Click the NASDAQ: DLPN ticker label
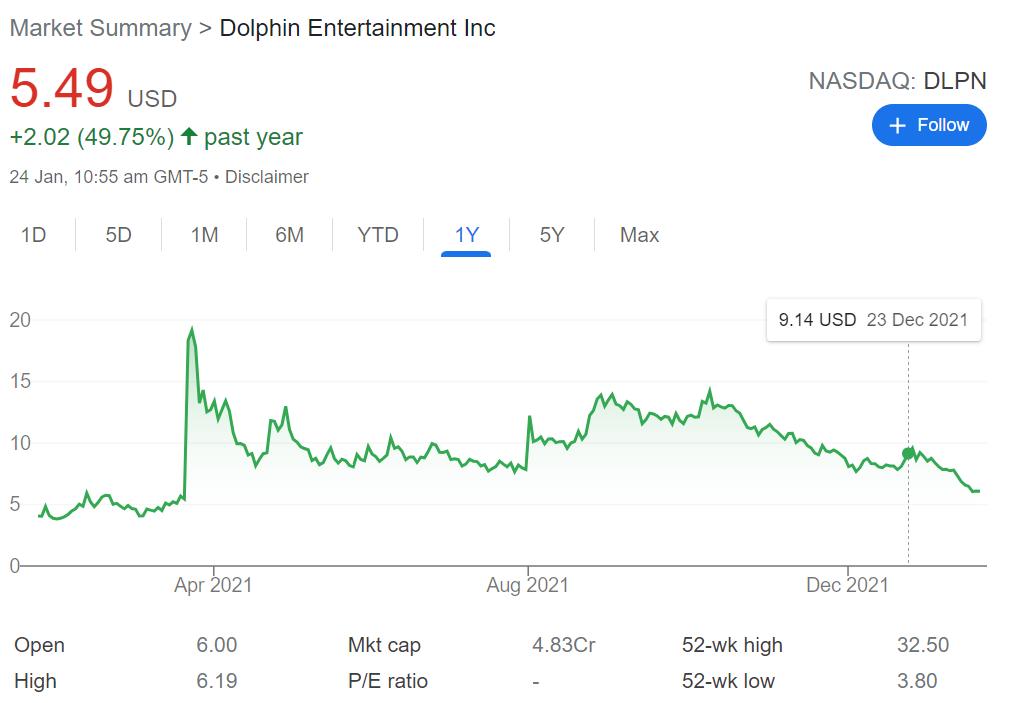The width and height of the screenshot is (1021, 703). 897,81
